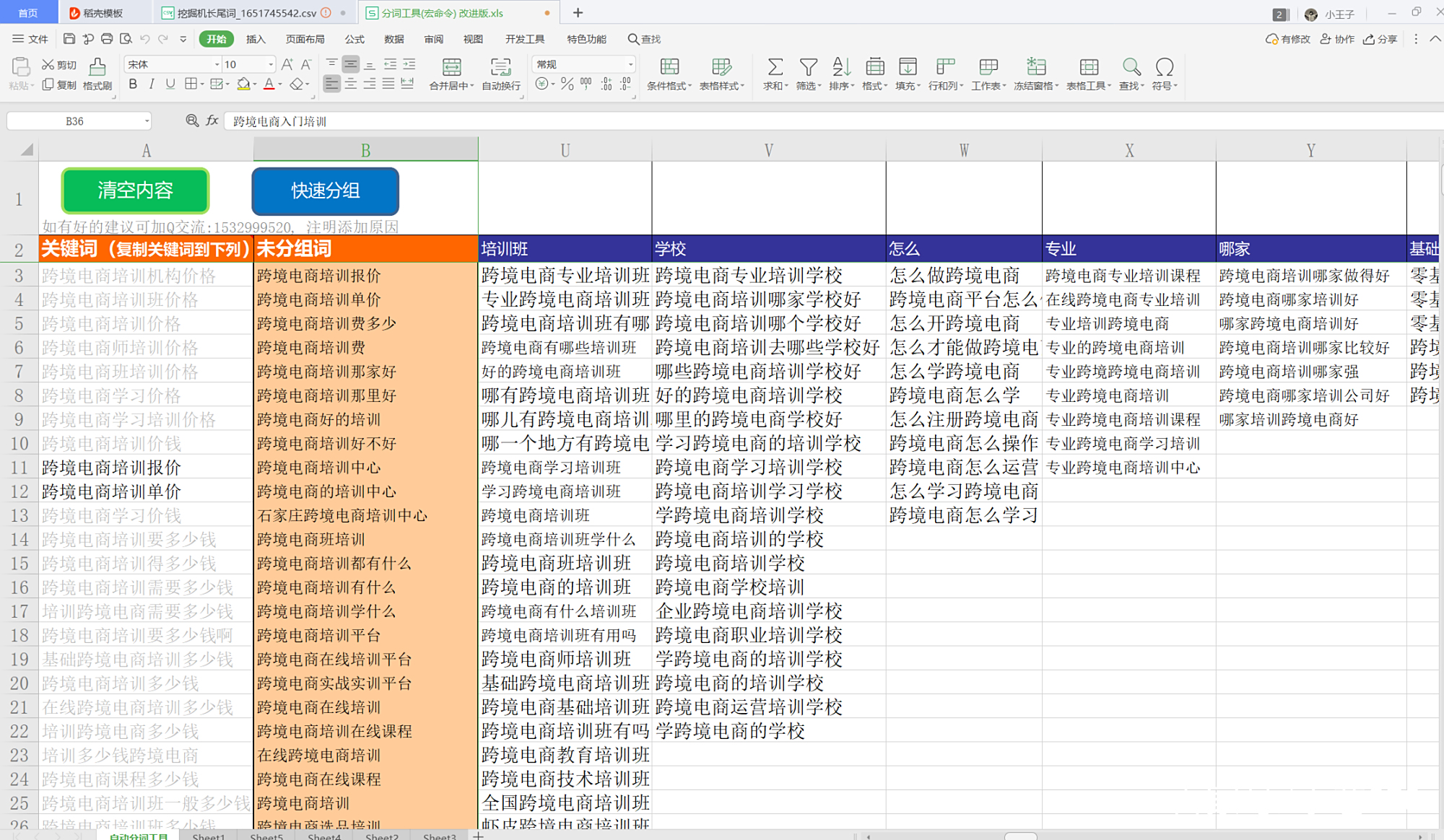The width and height of the screenshot is (1444, 840).
Task: Click the Symbol (符号) omega icon
Action: pos(1164,67)
